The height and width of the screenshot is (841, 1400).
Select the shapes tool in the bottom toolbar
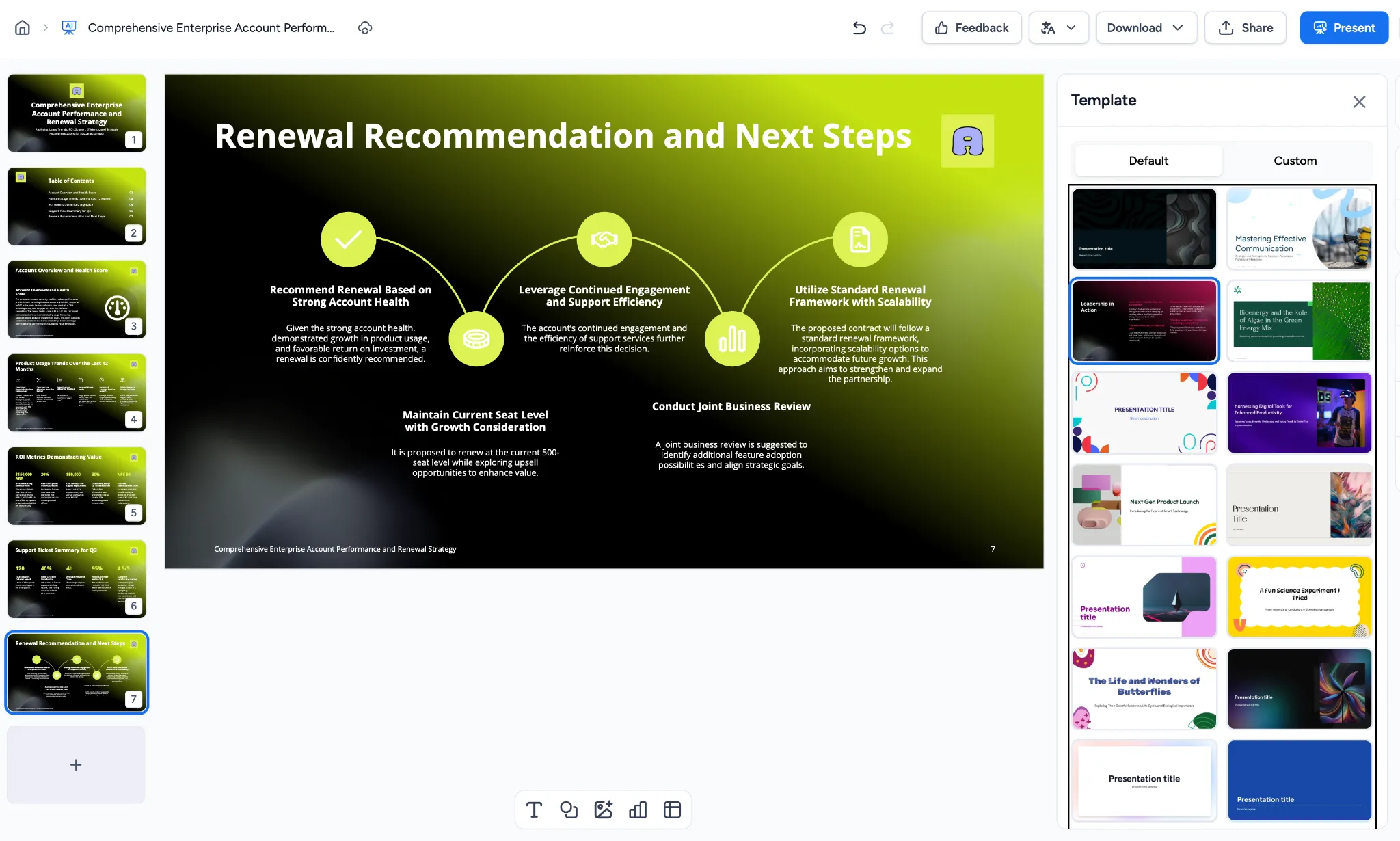coord(569,810)
